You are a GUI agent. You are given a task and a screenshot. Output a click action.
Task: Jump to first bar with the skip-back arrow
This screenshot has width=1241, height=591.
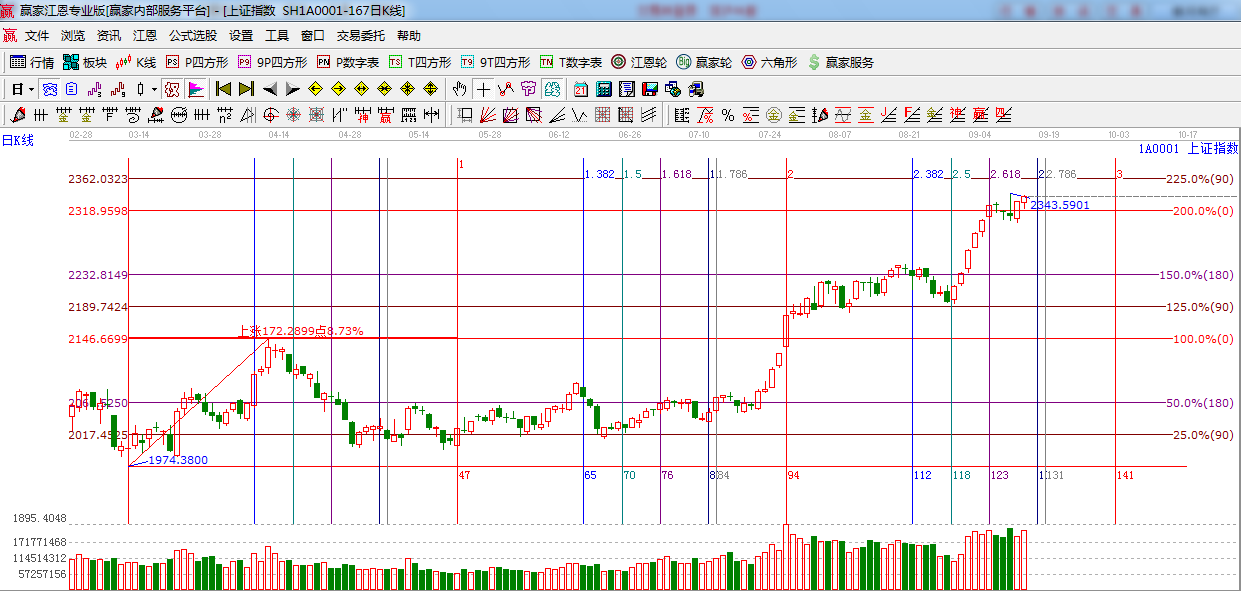pyautogui.click(x=223, y=89)
